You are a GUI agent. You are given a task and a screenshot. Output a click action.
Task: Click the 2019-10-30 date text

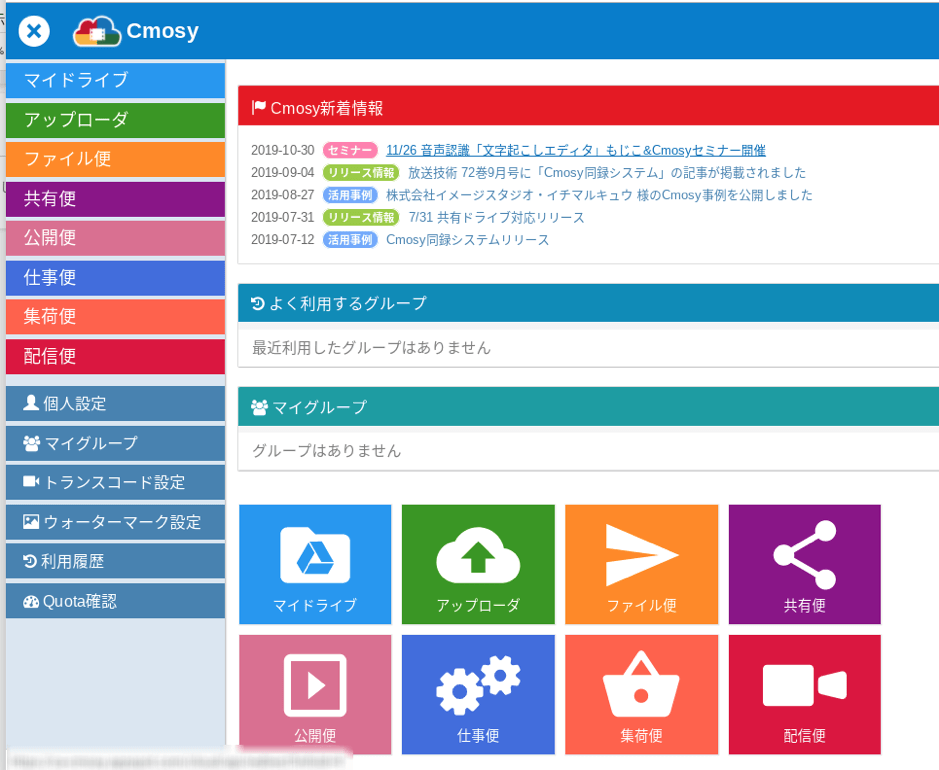[283, 150]
